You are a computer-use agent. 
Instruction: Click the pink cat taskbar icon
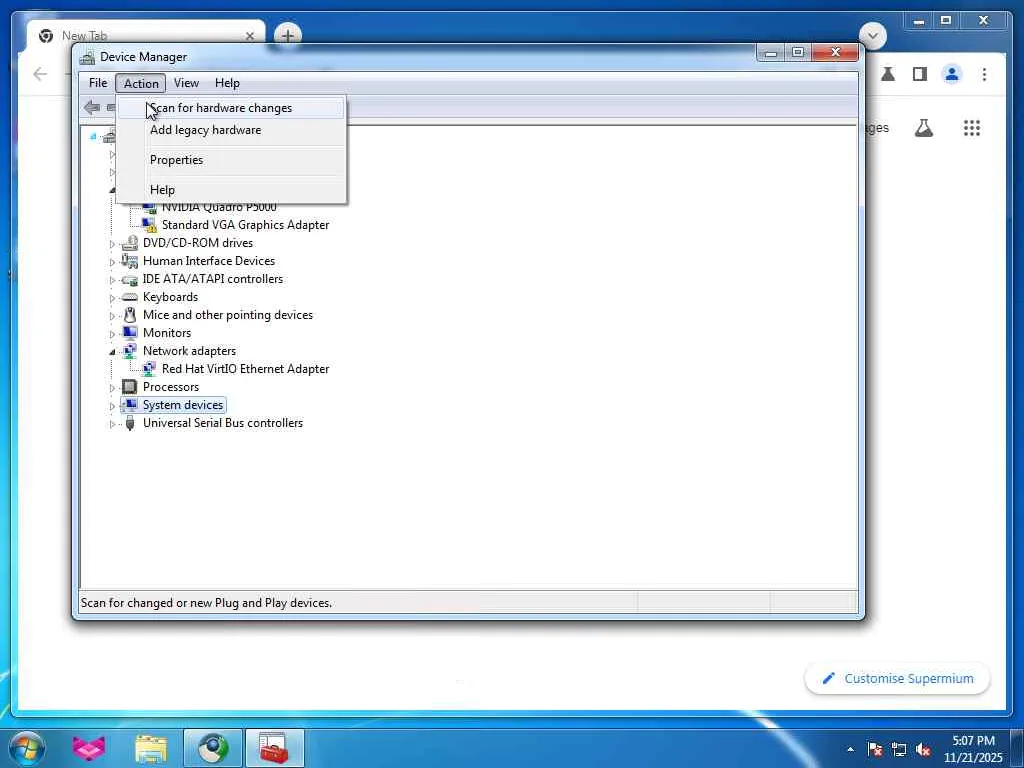[89, 748]
